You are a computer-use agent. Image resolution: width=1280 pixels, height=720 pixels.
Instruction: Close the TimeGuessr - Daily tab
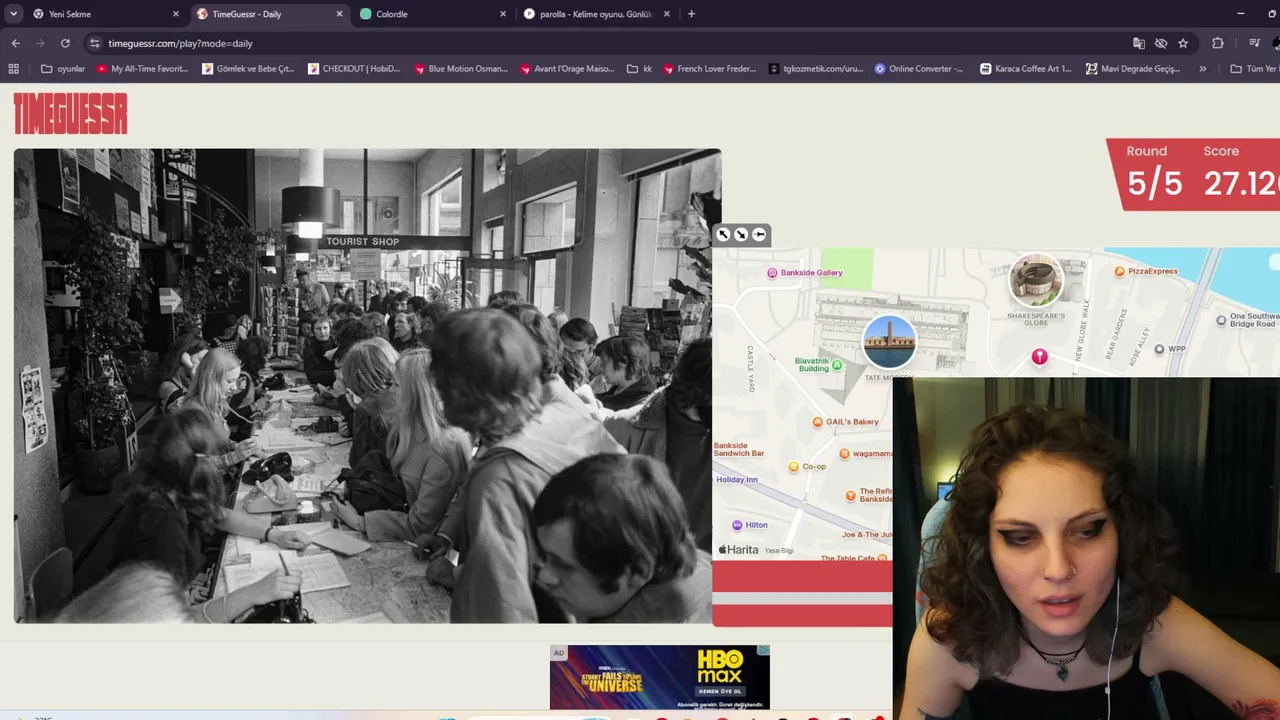(x=339, y=14)
